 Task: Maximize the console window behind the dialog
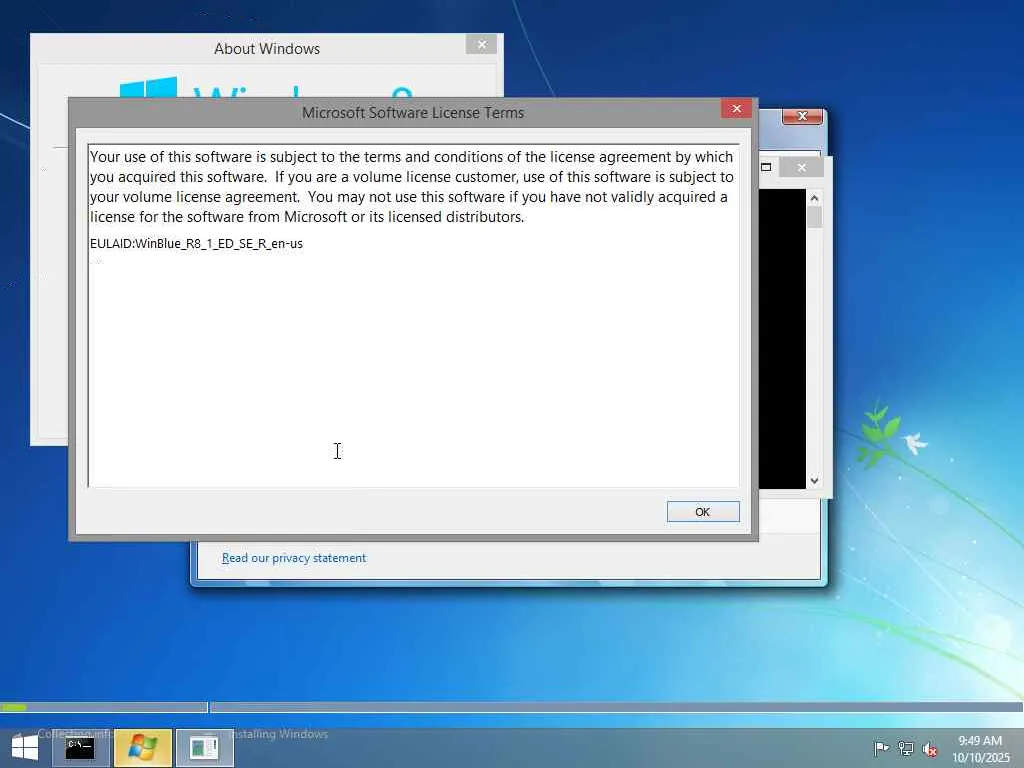click(x=767, y=167)
